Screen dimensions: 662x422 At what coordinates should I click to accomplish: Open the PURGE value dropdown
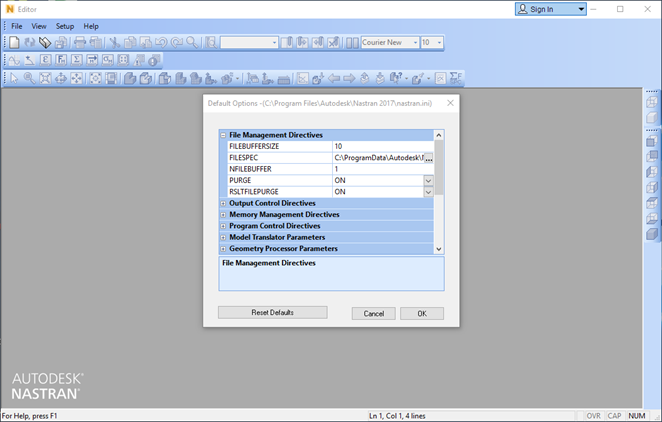[428, 181]
